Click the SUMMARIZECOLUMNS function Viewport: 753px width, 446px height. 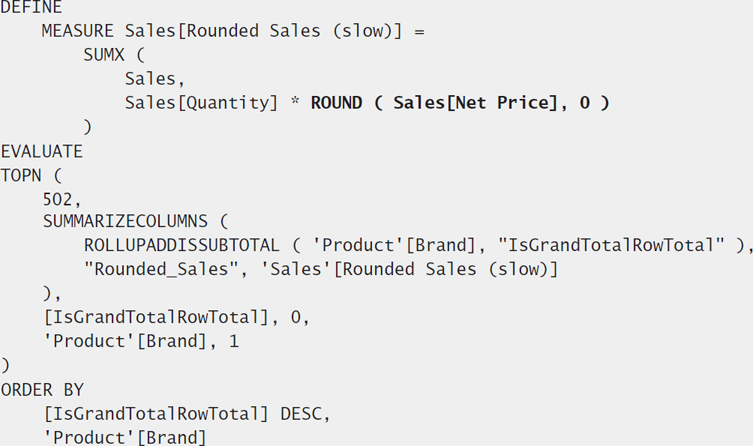pyautogui.click(x=125, y=221)
